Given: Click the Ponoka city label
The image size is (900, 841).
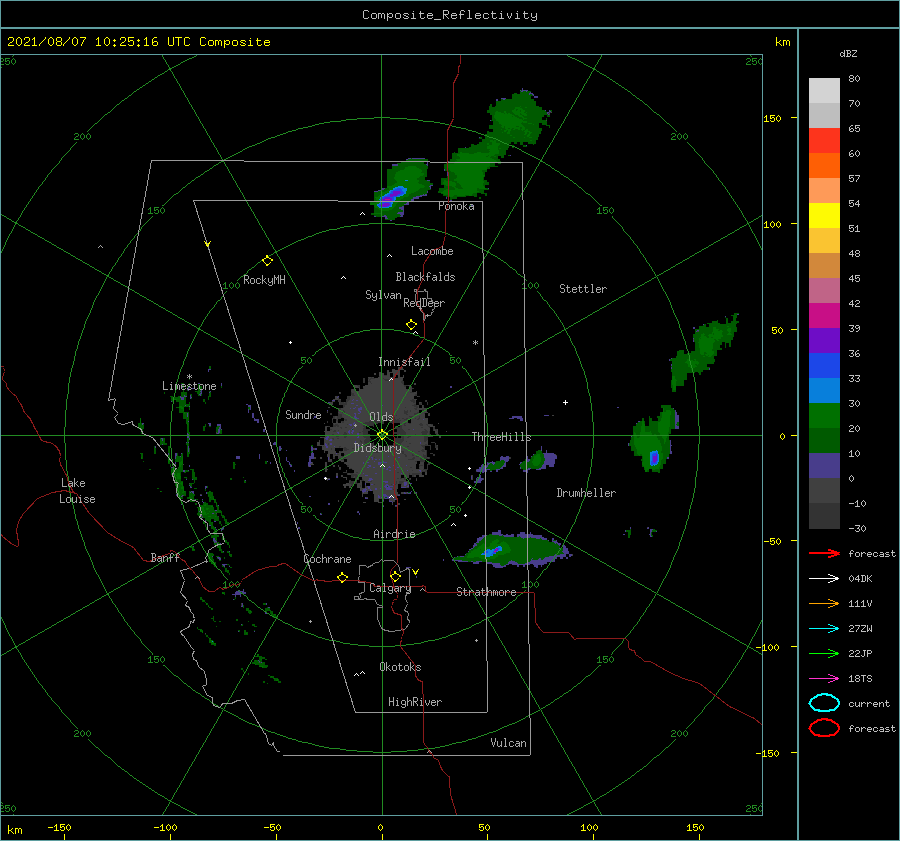Looking at the screenshot, I should click(456, 206).
